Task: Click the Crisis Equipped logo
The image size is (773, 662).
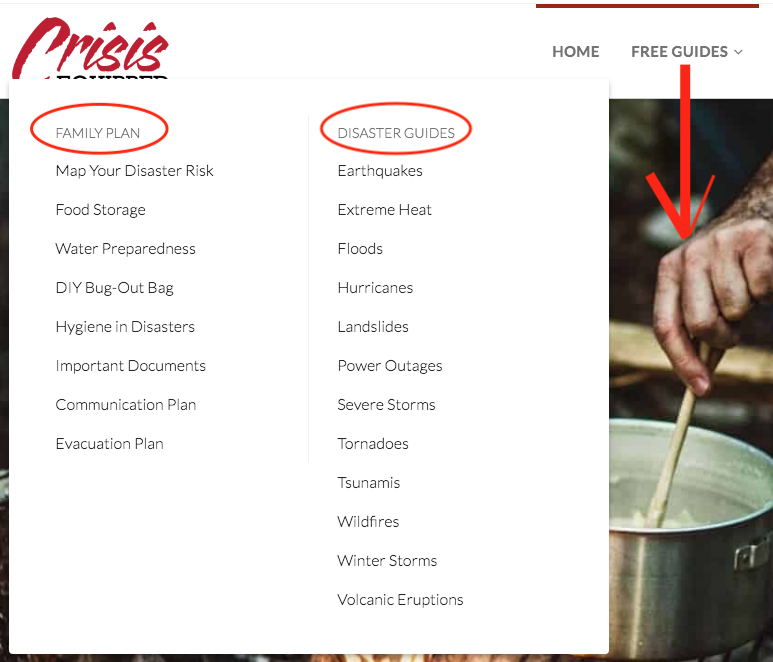Action: tap(91, 48)
